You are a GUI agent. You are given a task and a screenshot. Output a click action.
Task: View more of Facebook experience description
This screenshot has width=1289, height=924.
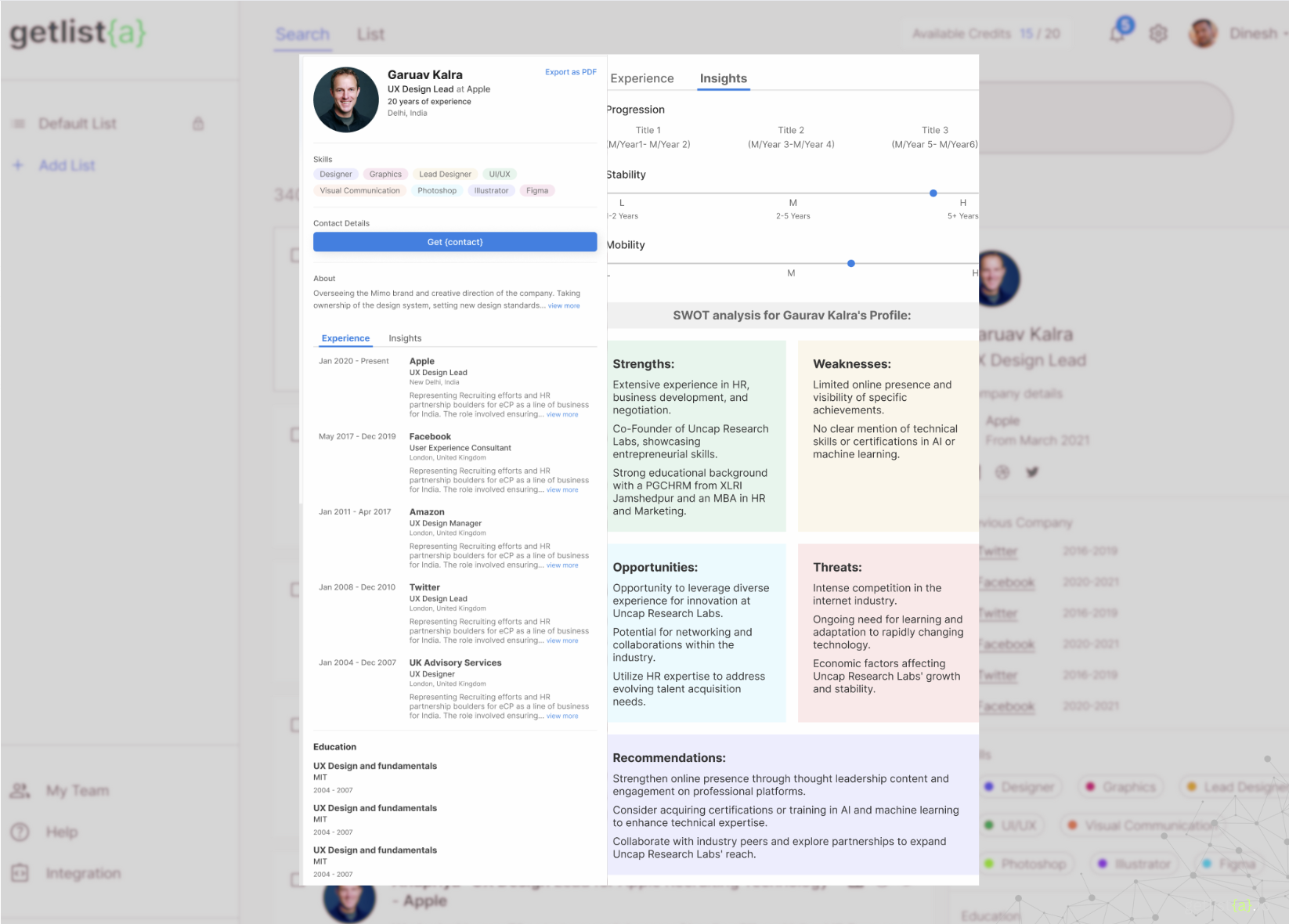562,490
